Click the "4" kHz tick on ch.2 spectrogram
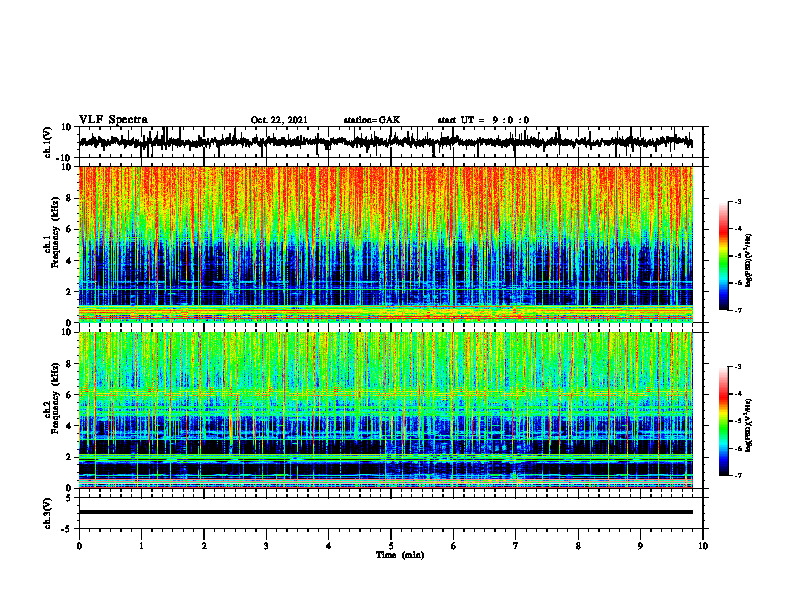The width and height of the screenshot is (792, 612). [x=69, y=426]
